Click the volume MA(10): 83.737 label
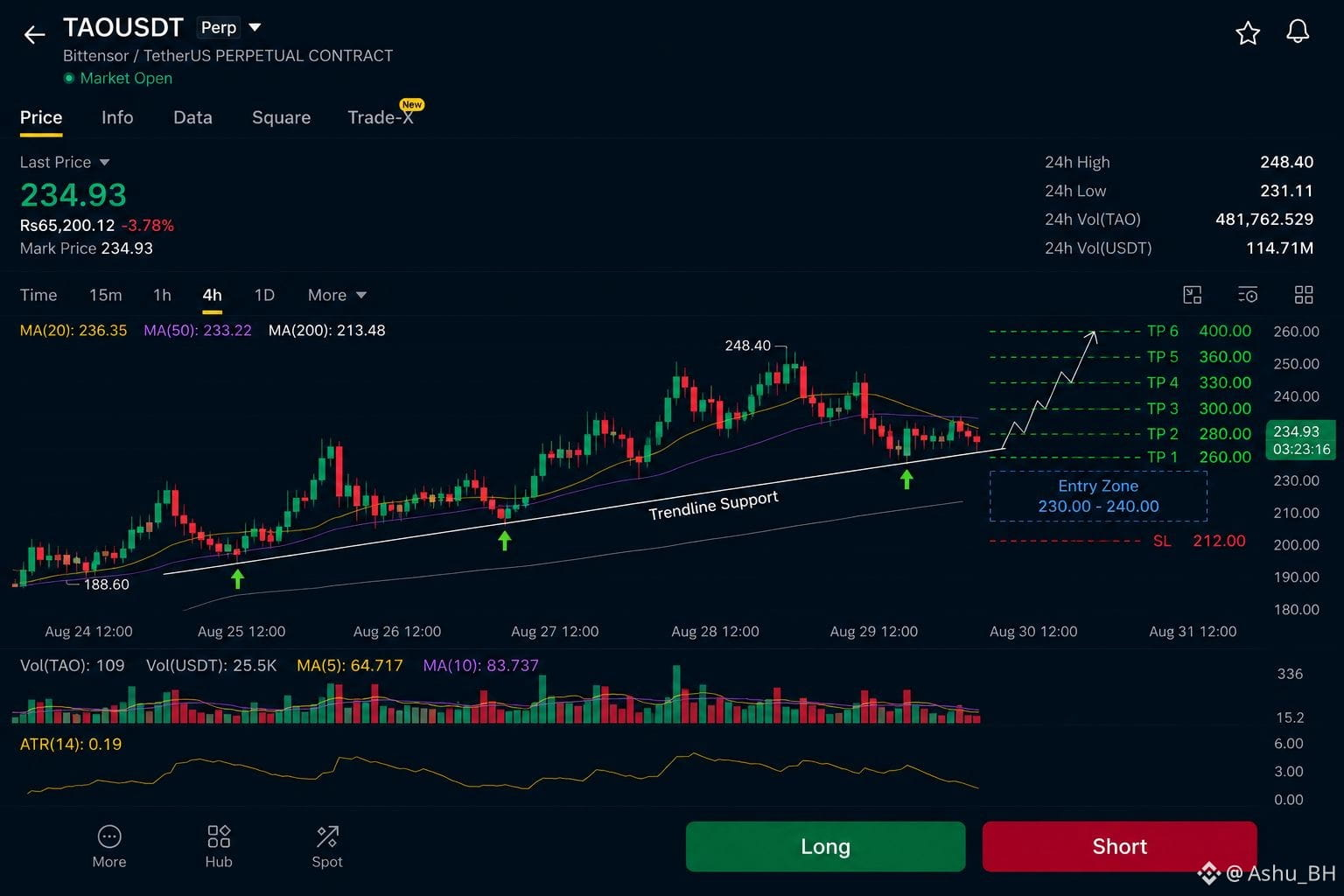This screenshot has width=1344, height=896. pos(481,666)
